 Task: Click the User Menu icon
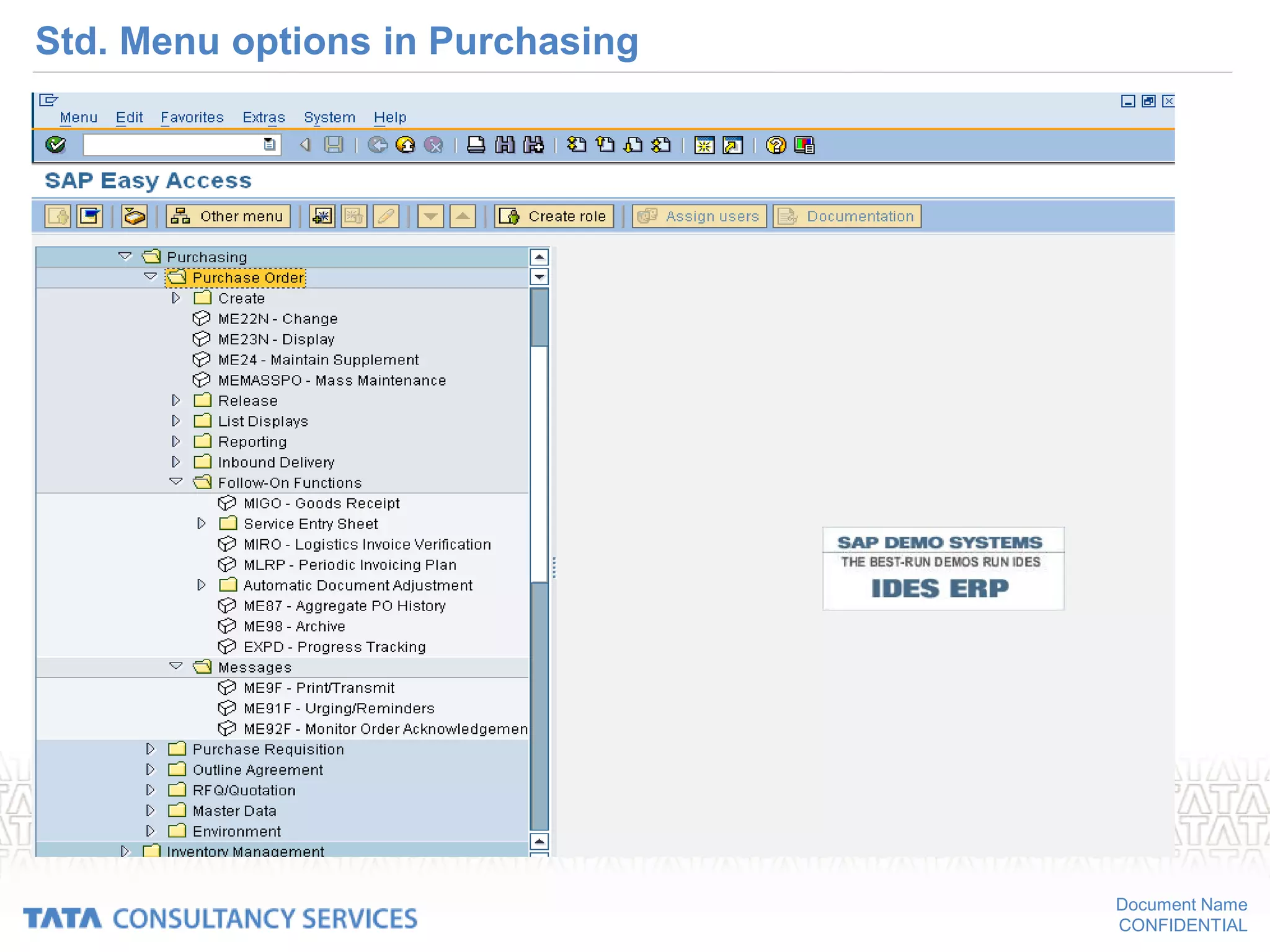pyautogui.click(x=58, y=216)
